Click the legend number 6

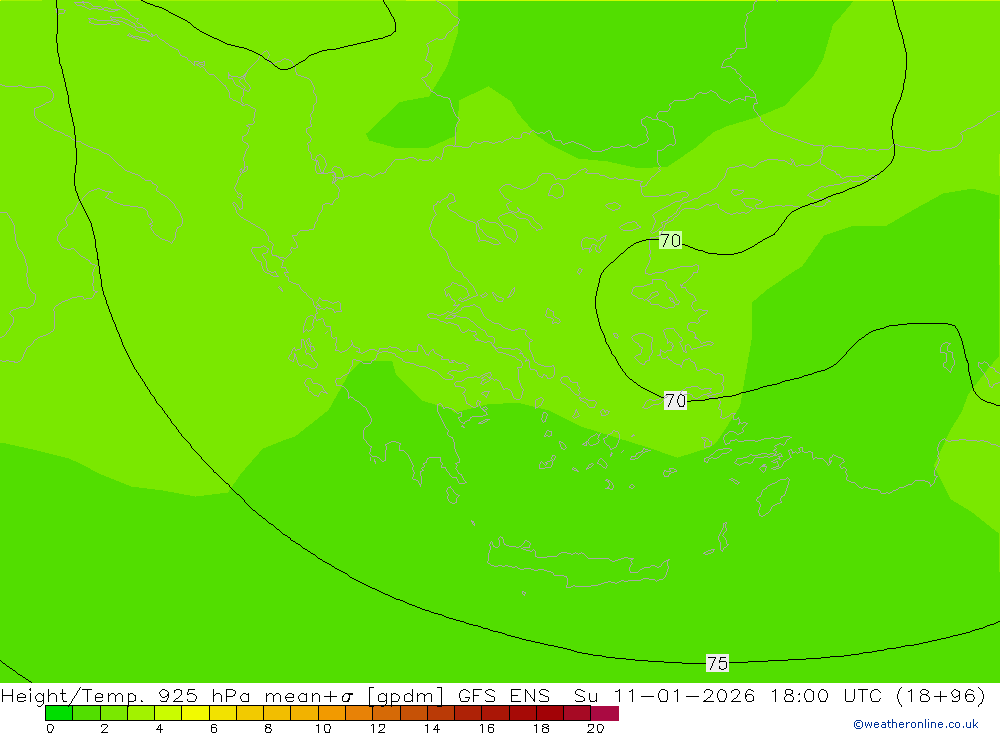coord(214,728)
